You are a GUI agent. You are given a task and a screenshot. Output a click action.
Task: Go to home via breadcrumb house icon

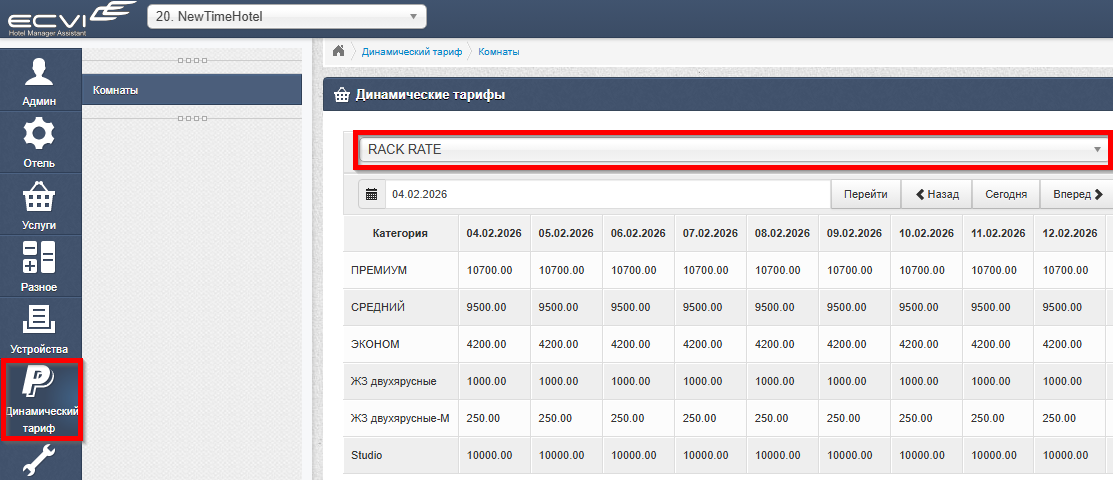[x=339, y=51]
